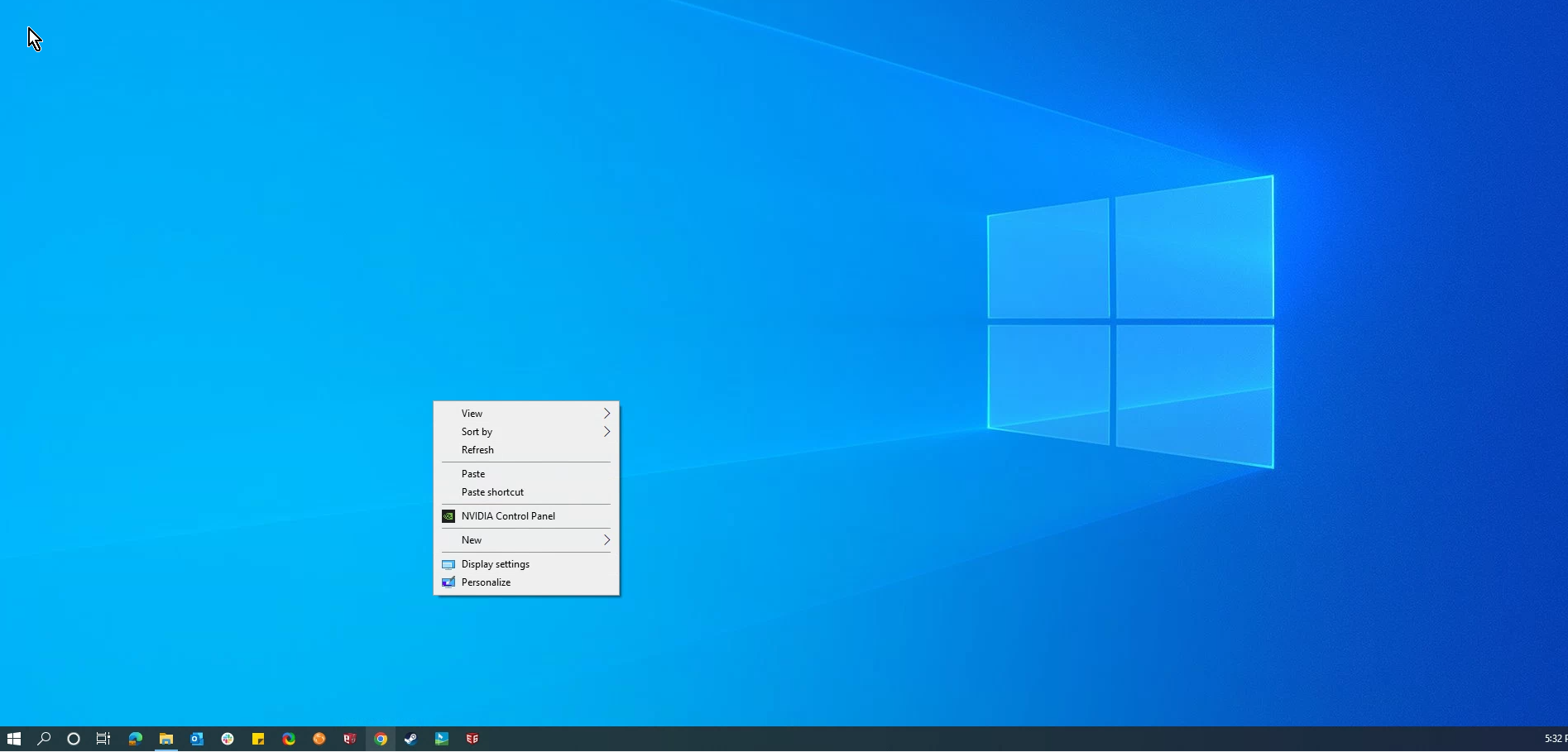Open Slack from the taskbar
The image size is (1568, 752).
click(x=228, y=739)
